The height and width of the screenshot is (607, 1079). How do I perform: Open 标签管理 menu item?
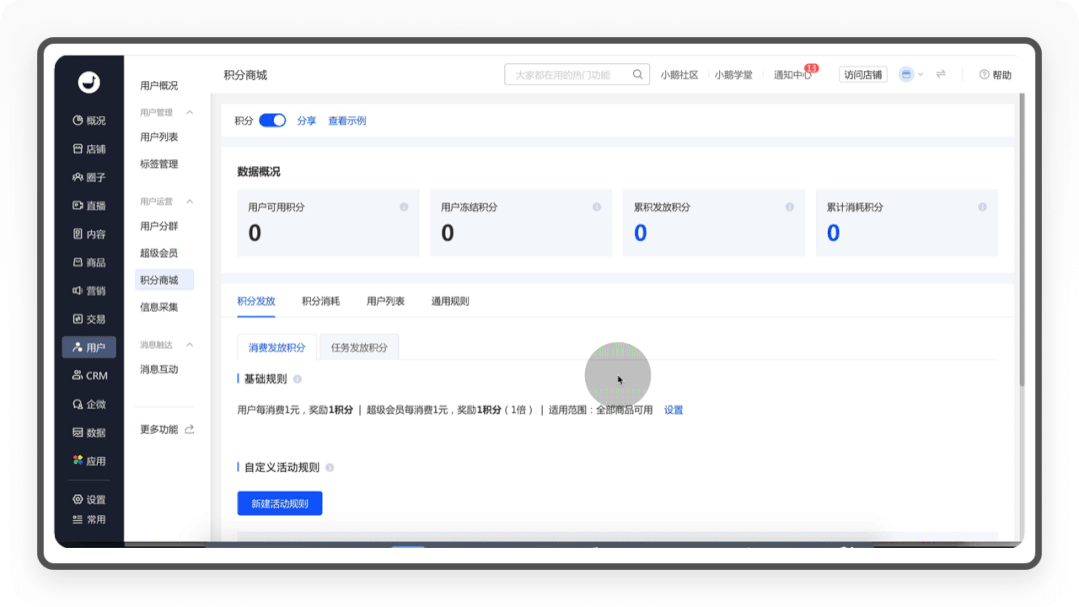click(159, 164)
